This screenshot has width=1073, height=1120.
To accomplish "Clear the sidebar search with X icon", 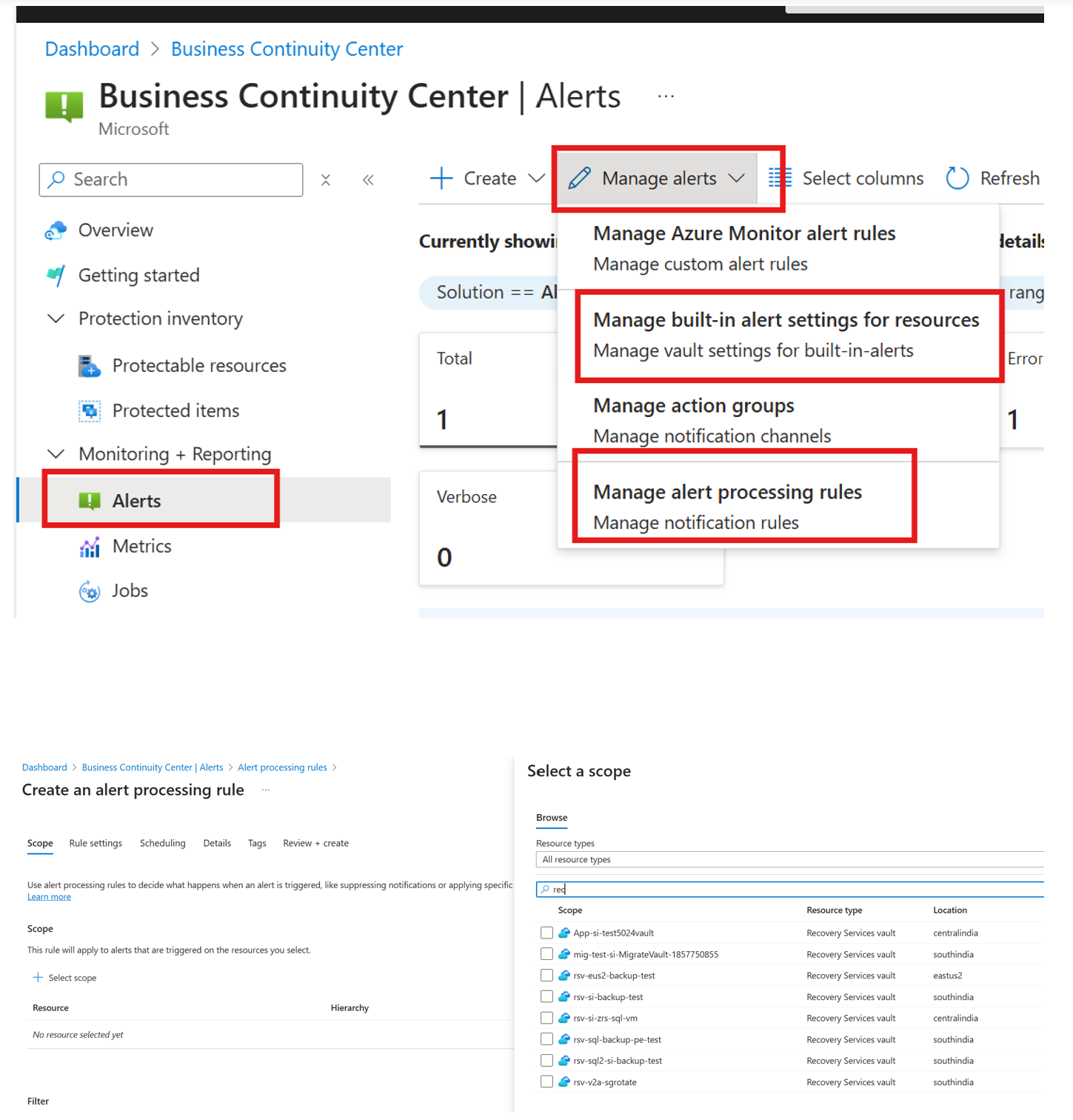I will 326,180.
